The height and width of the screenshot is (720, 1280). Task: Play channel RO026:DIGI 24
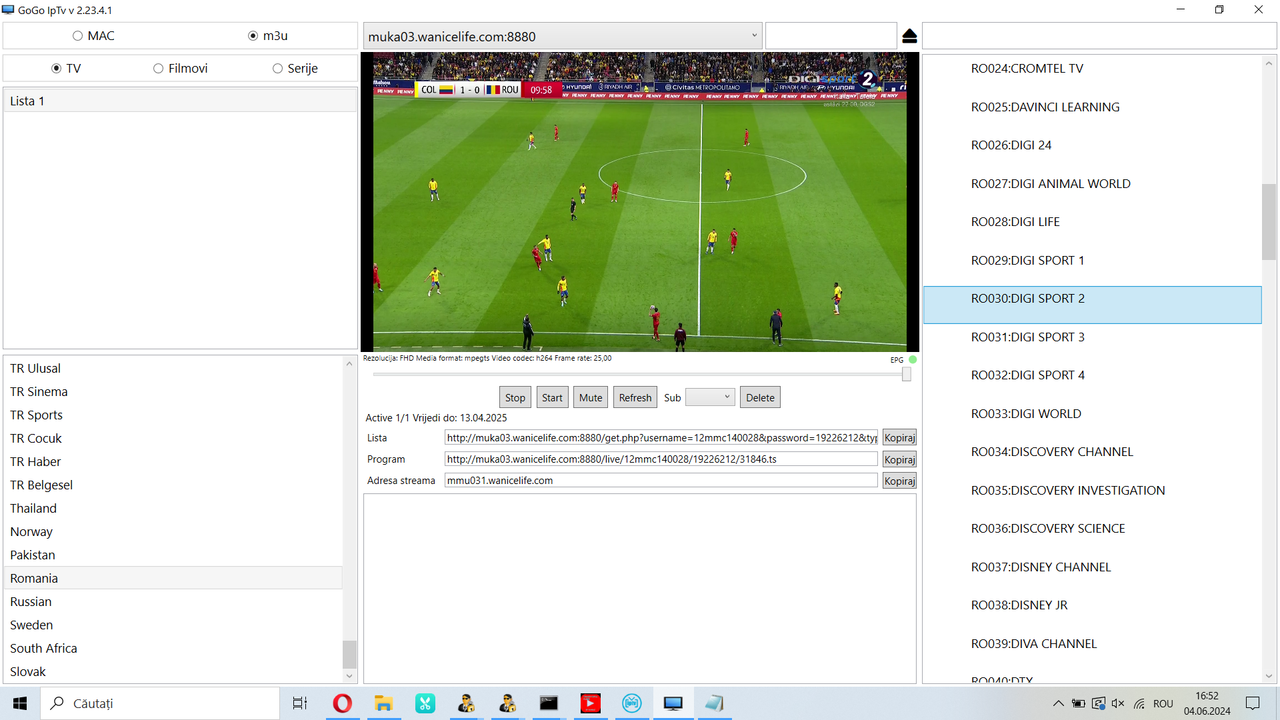pos(1092,145)
